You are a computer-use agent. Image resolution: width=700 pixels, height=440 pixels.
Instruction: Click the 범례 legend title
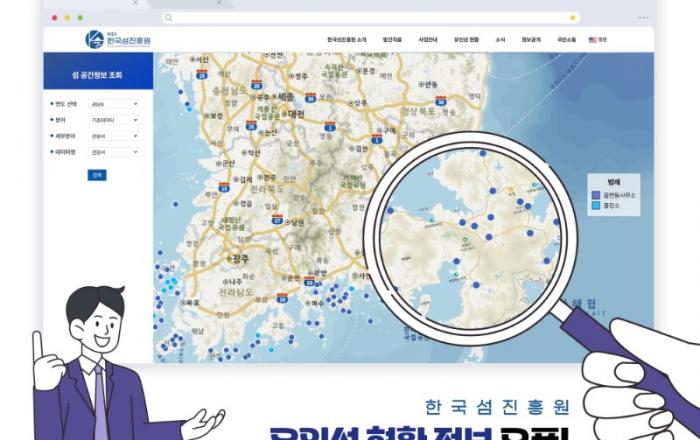click(x=614, y=182)
